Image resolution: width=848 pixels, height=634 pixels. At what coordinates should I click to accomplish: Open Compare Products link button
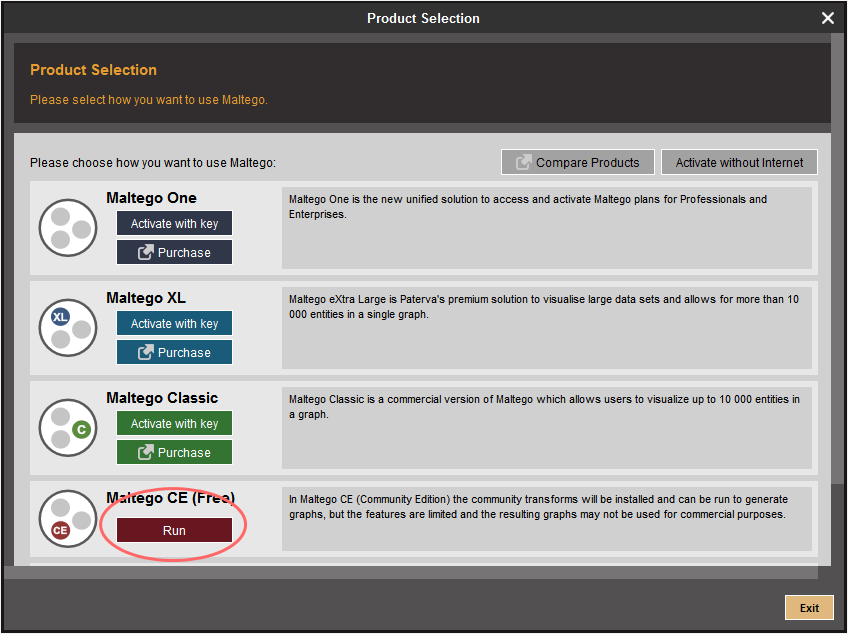(578, 162)
